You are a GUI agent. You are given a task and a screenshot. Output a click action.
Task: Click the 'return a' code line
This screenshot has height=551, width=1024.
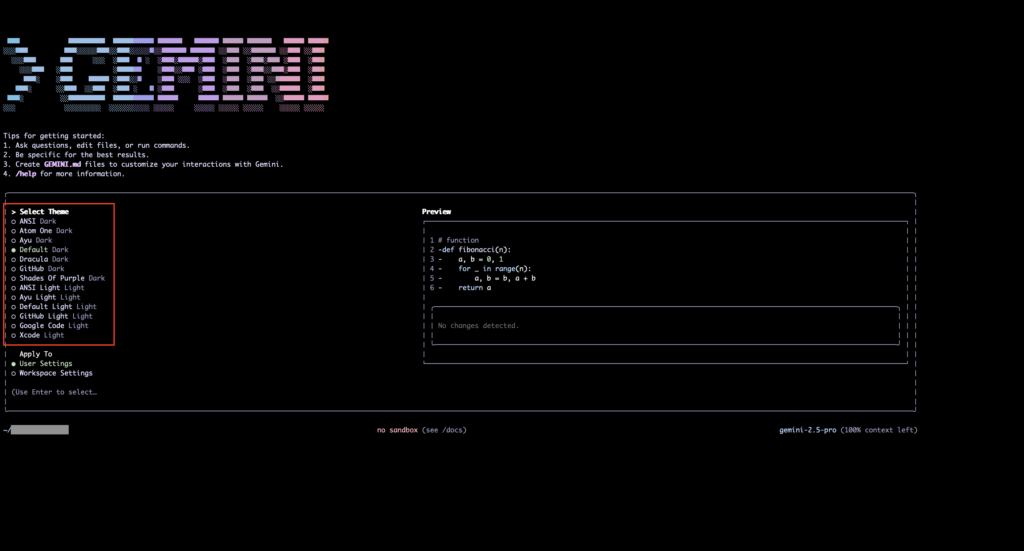click(475, 287)
